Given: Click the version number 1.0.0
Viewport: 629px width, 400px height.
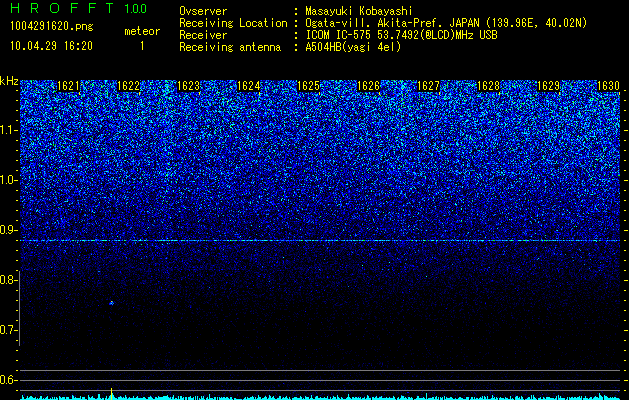Looking at the screenshot, I should click(135, 8).
